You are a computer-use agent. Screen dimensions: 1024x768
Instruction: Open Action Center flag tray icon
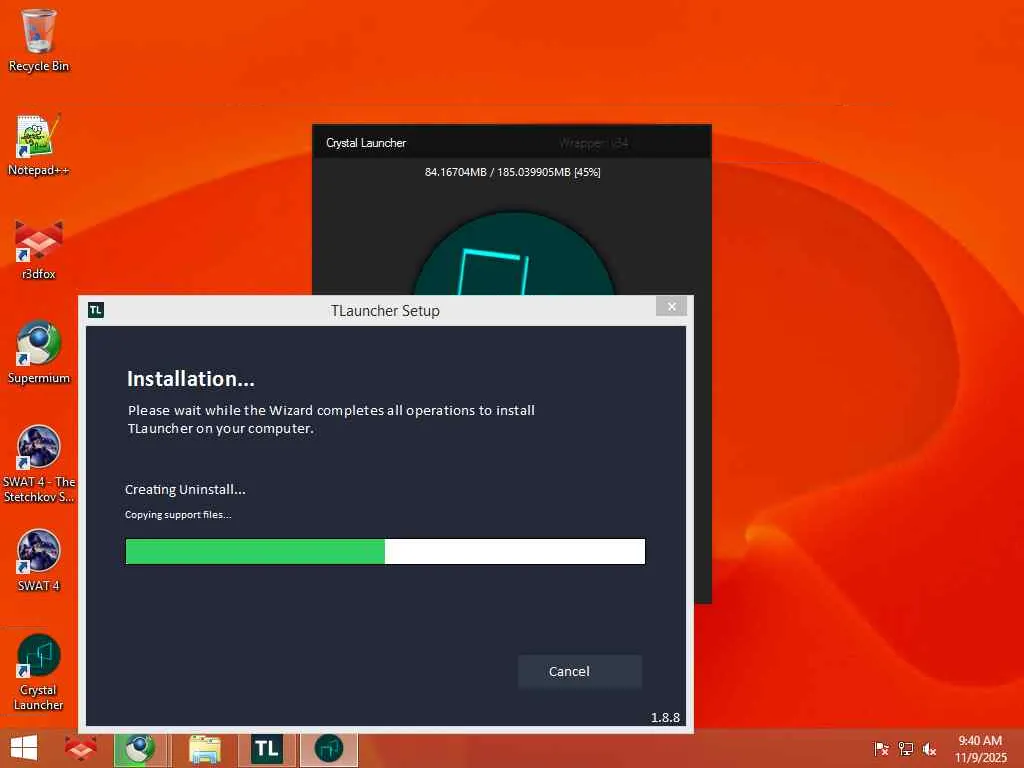(x=881, y=749)
